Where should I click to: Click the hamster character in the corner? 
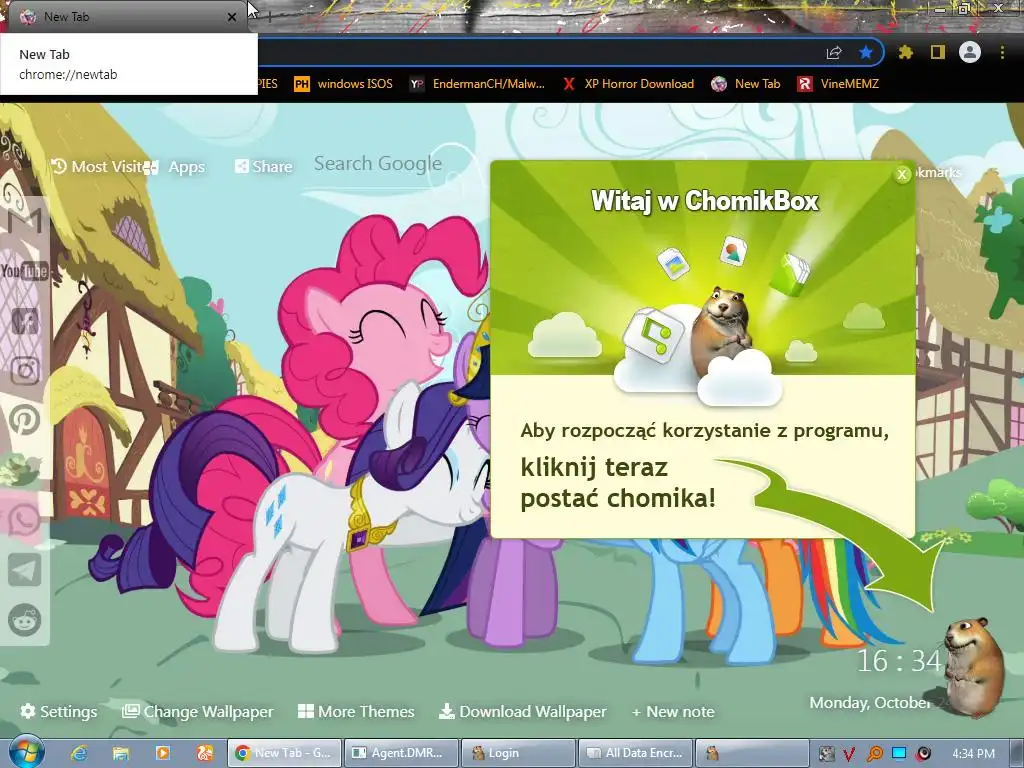click(x=974, y=666)
